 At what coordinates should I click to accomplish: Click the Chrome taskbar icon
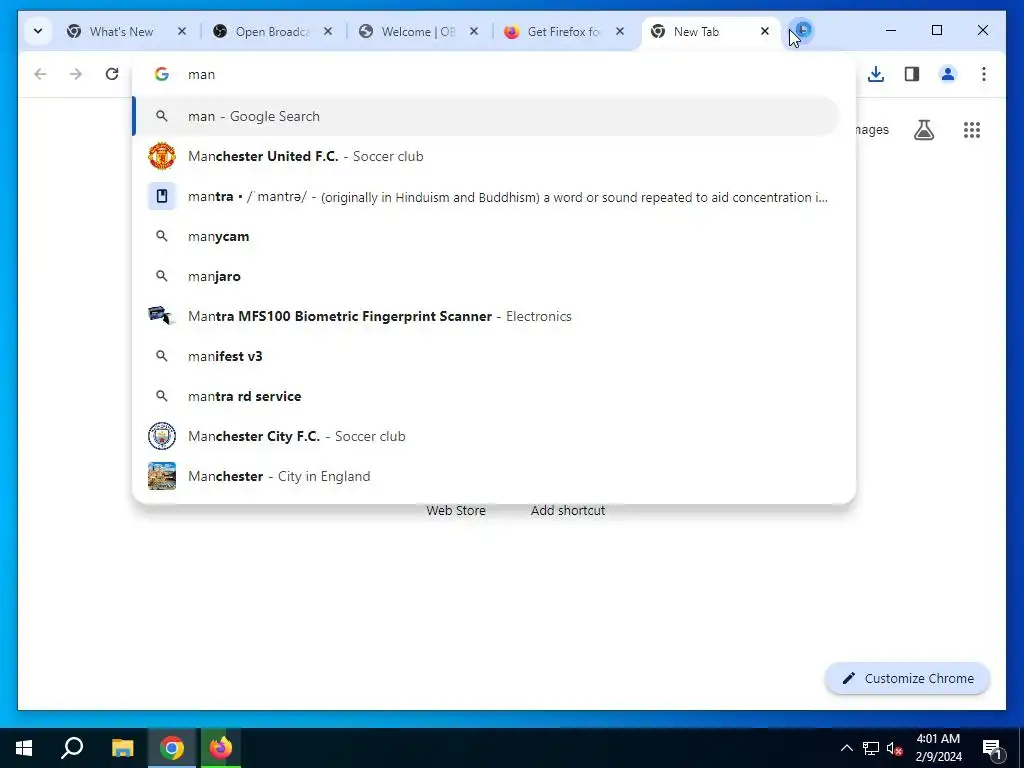pyautogui.click(x=172, y=748)
